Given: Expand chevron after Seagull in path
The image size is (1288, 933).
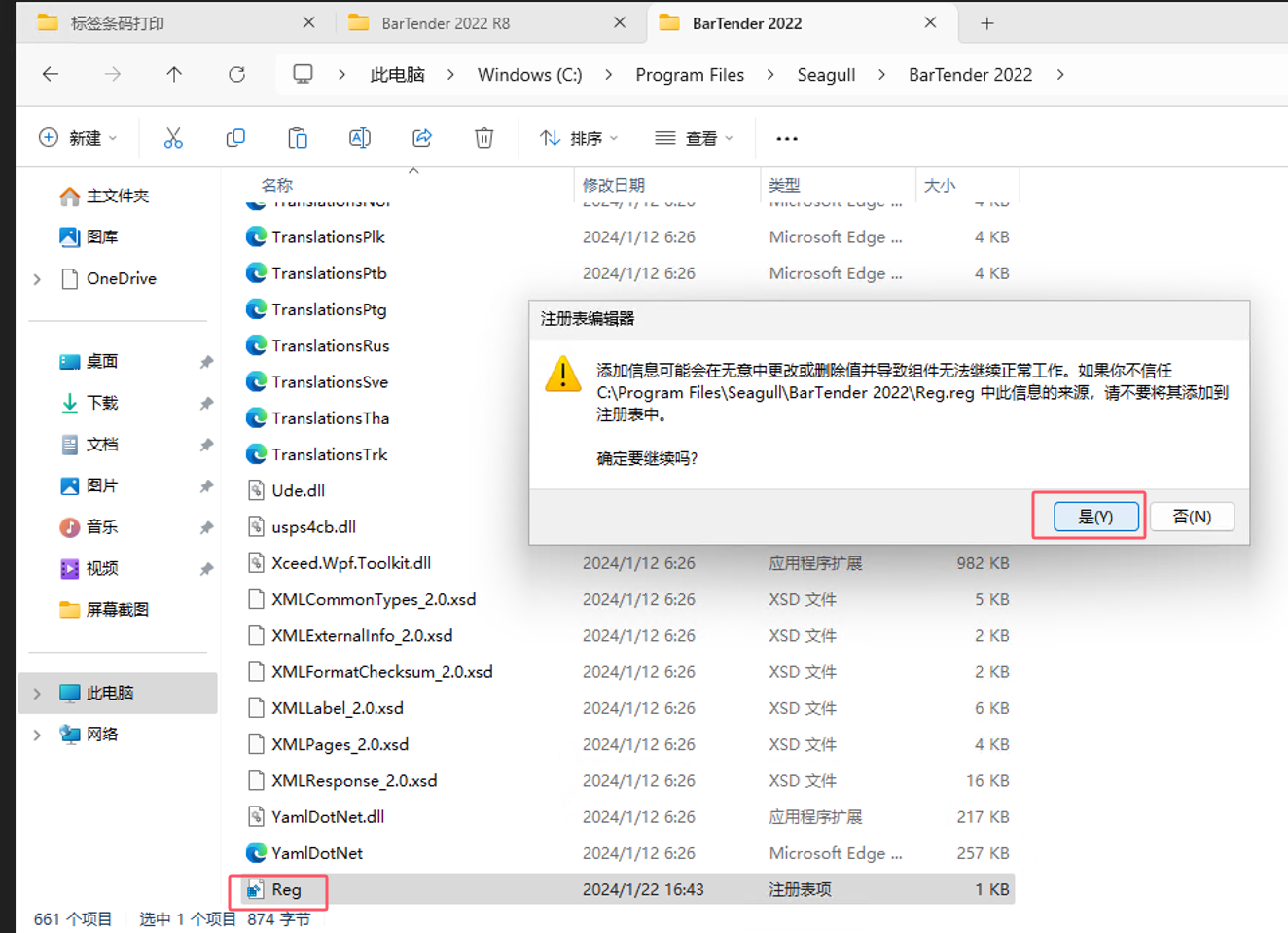Looking at the screenshot, I should coord(881,75).
